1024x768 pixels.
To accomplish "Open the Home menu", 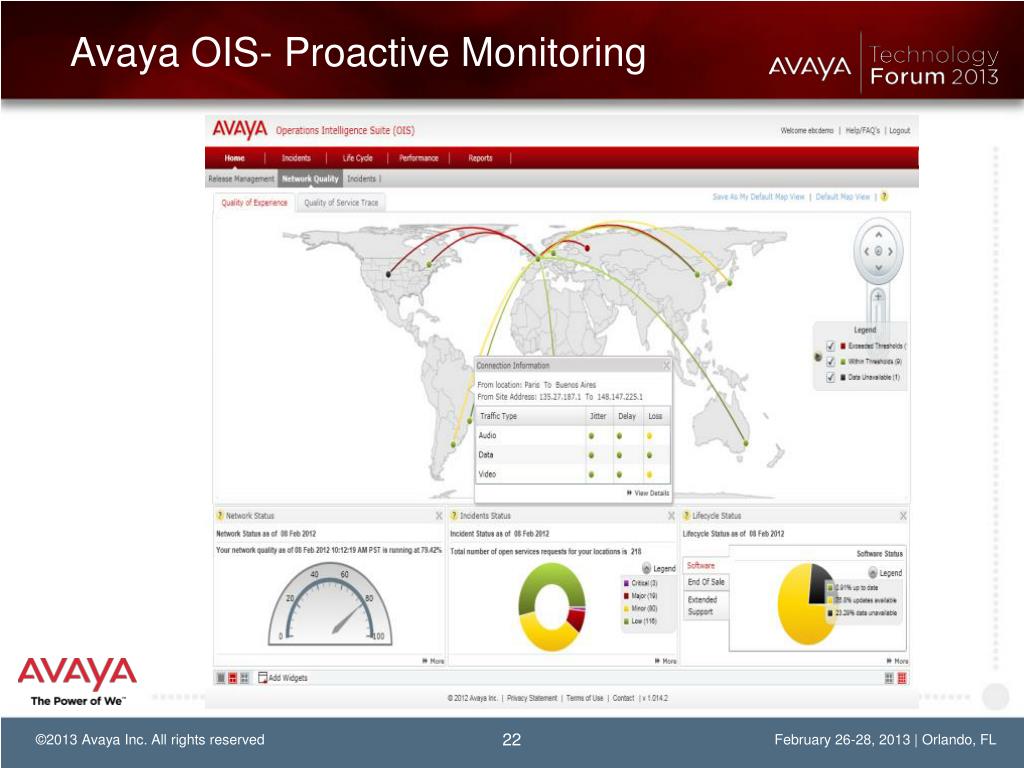I will (x=234, y=158).
